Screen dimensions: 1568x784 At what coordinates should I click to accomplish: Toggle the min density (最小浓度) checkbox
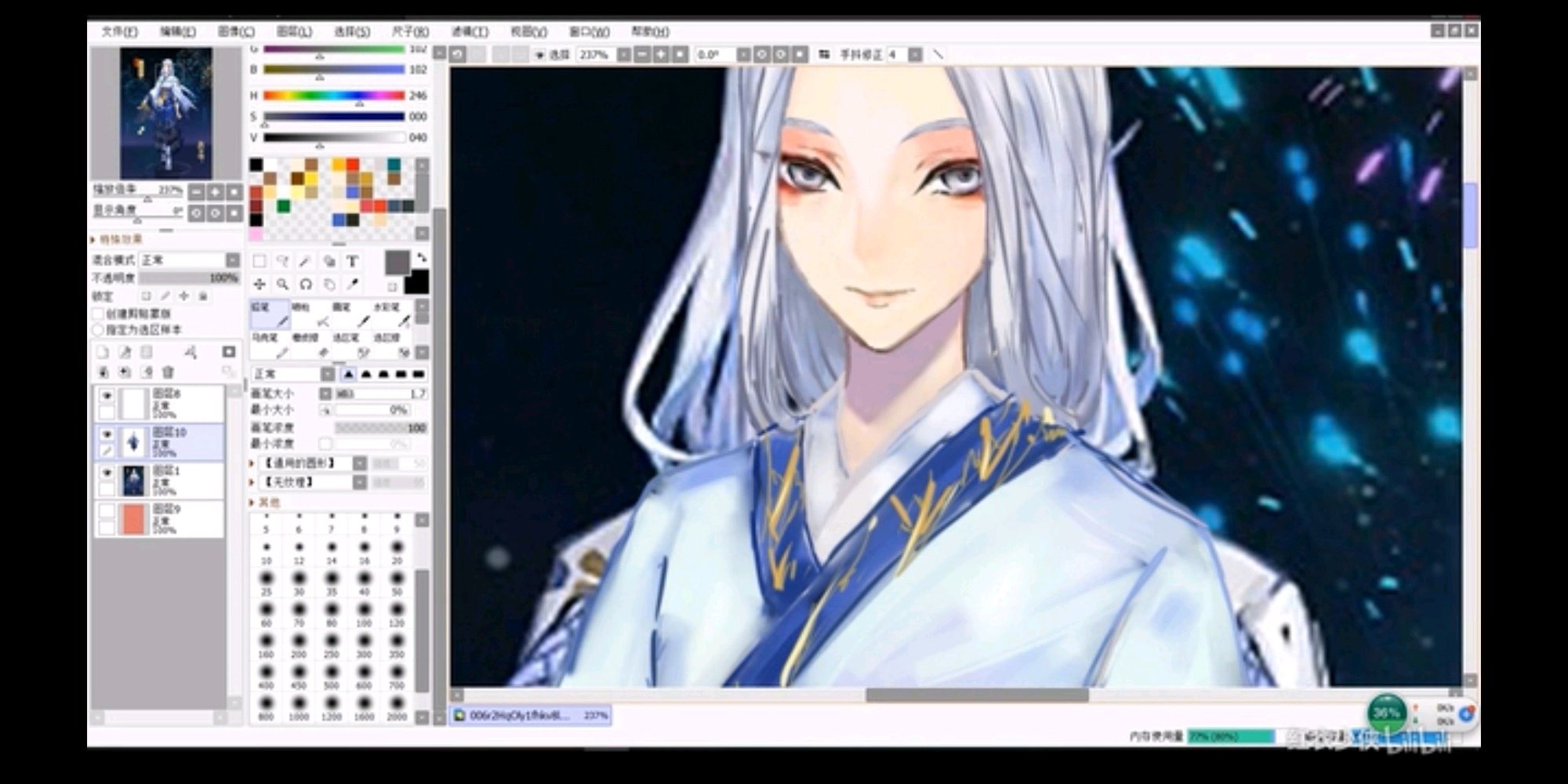coord(325,445)
